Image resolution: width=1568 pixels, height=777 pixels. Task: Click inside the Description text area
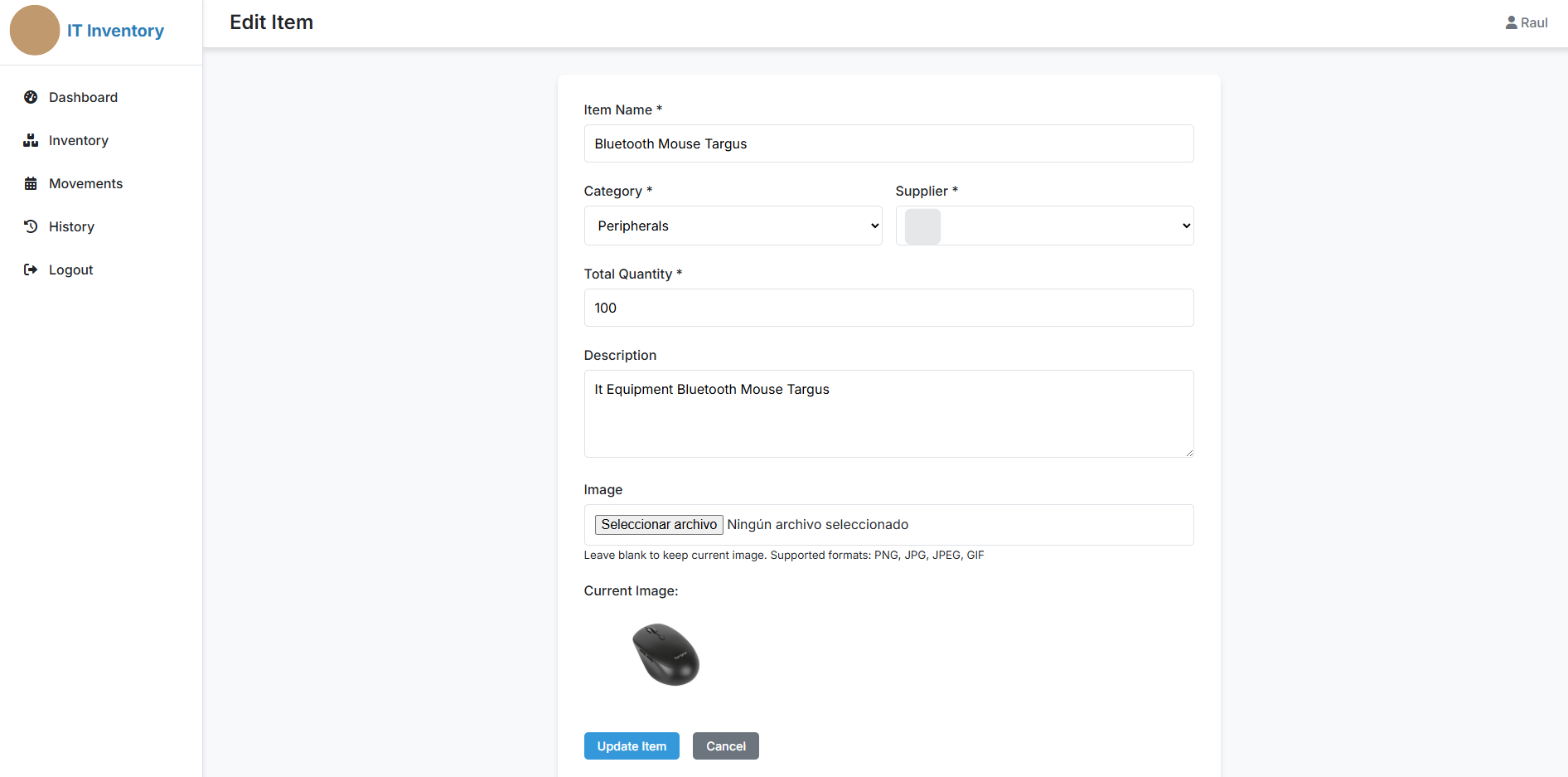(x=888, y=414)
